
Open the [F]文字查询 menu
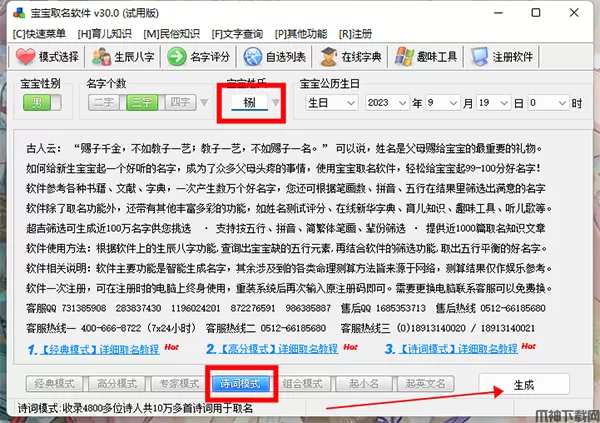click(x=237, y=34)
